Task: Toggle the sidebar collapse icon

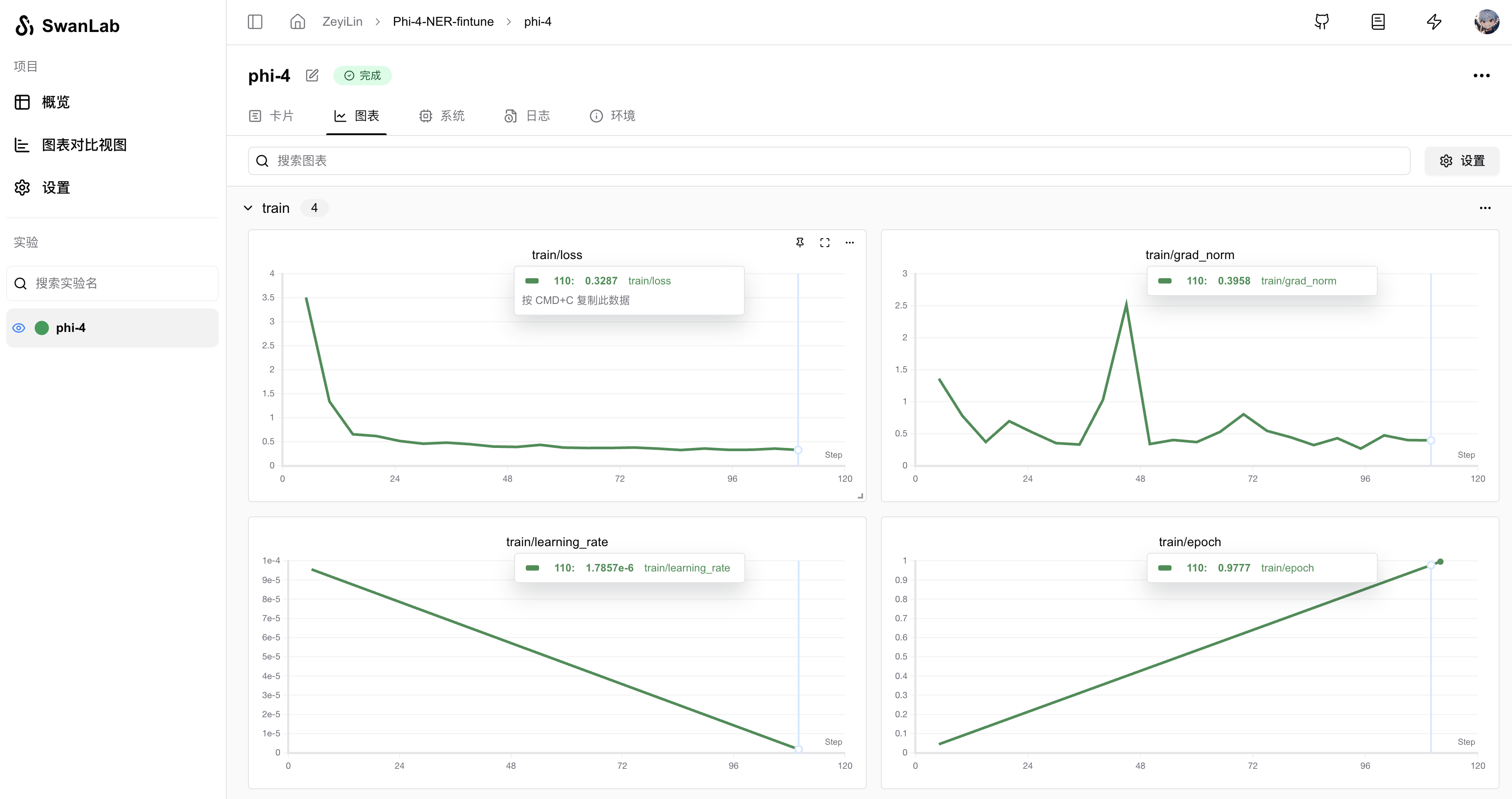Action: point(255,22)
